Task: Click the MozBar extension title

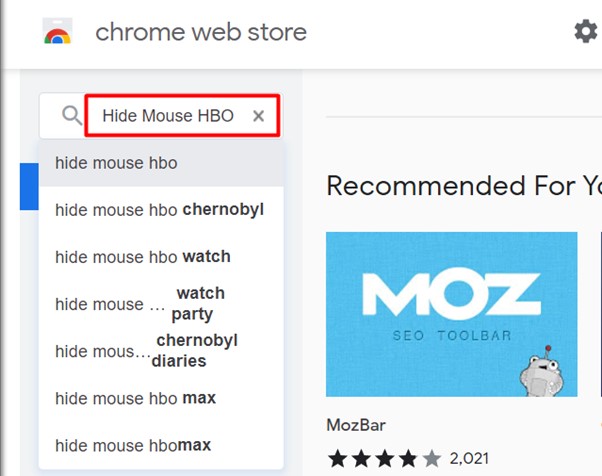Action: click(357, 424)
